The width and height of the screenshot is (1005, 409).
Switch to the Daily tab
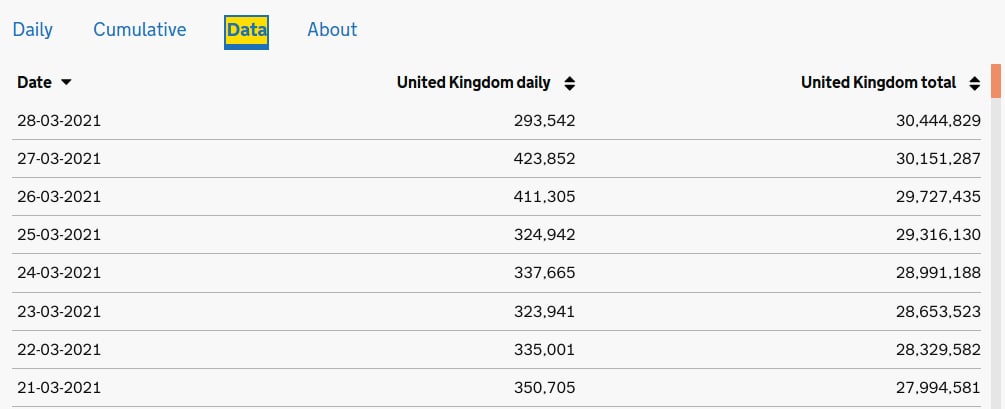pyautogui.click(x=33, y=29)
